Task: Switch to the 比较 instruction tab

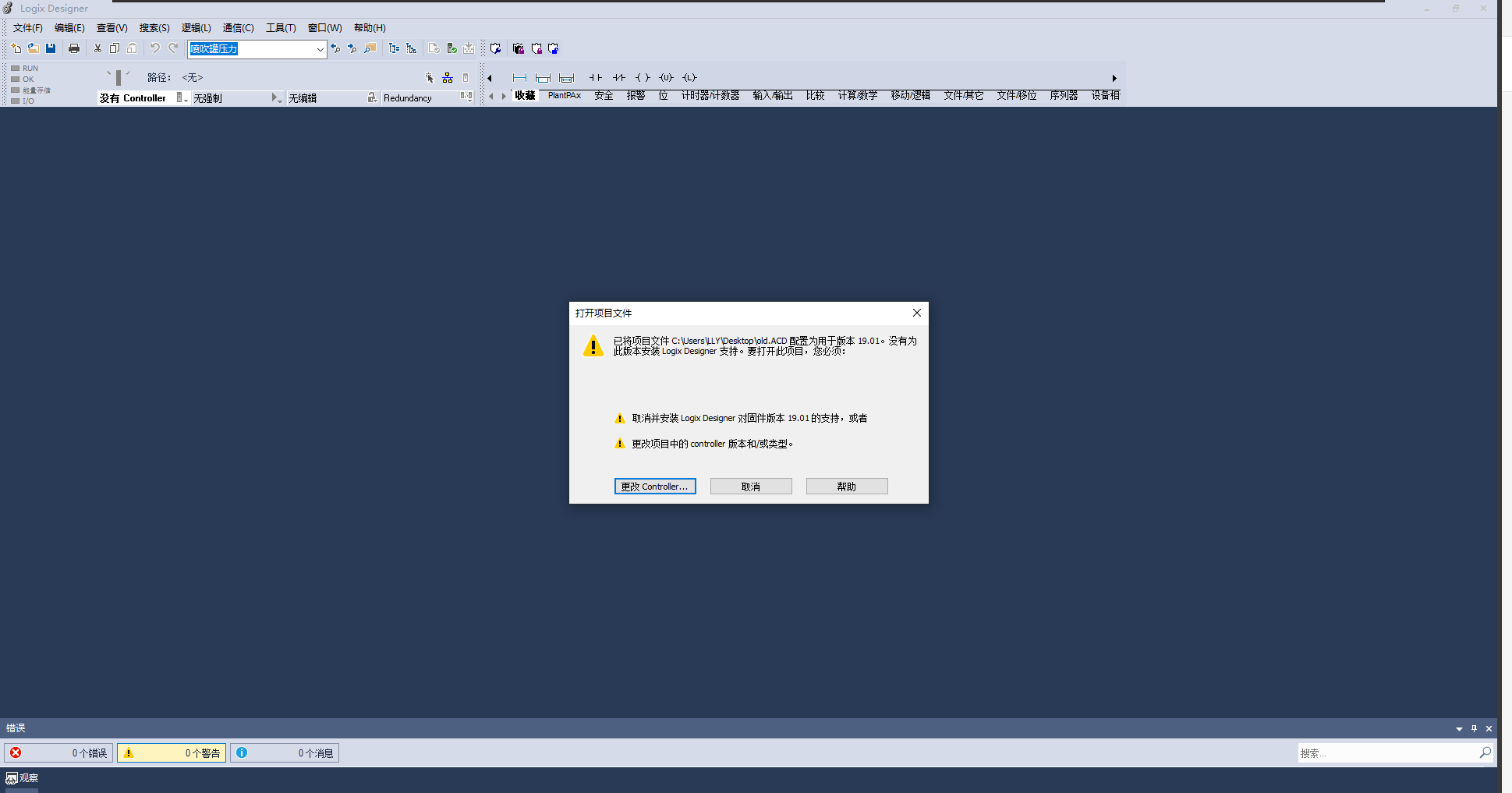Action: coord(815,95)
